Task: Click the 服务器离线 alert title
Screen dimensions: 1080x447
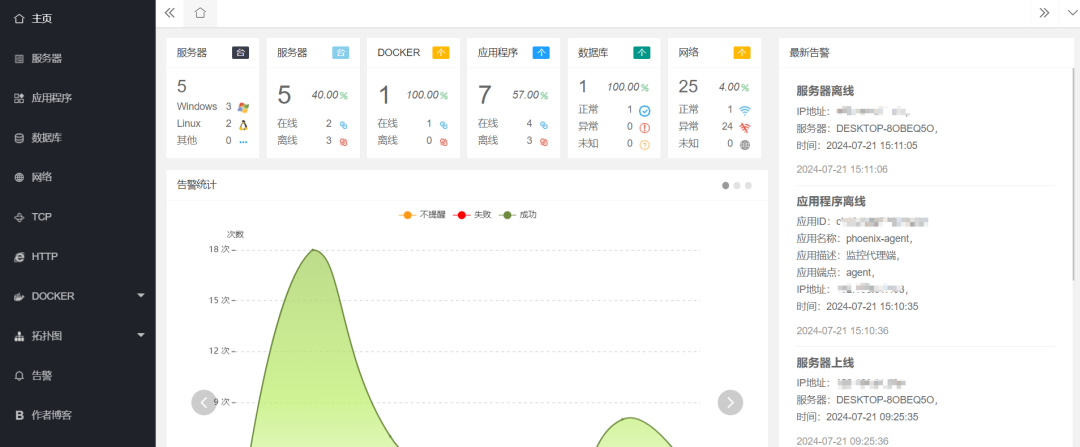Action: click(x=825, y=90)
